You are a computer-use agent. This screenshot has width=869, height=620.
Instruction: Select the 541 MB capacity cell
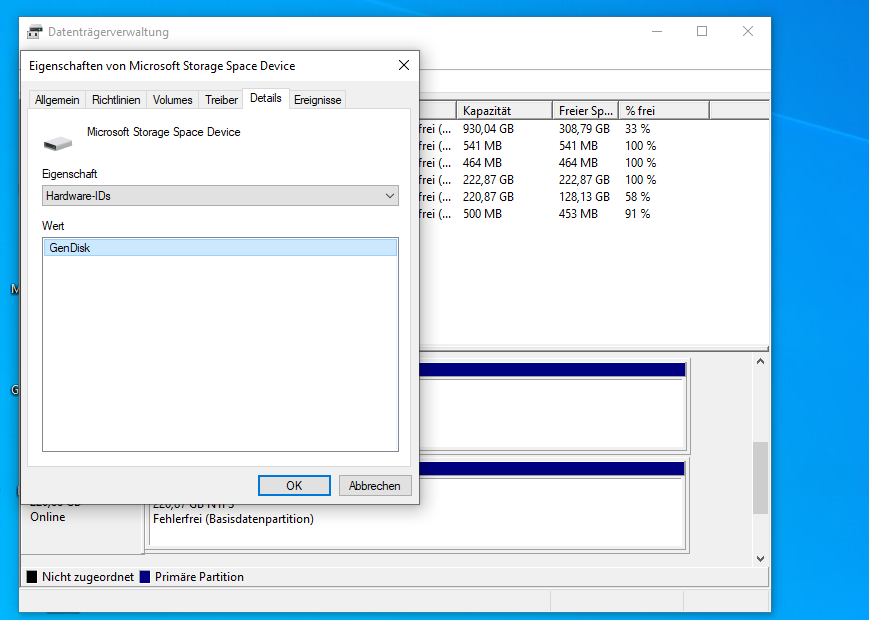pos(482,146)
